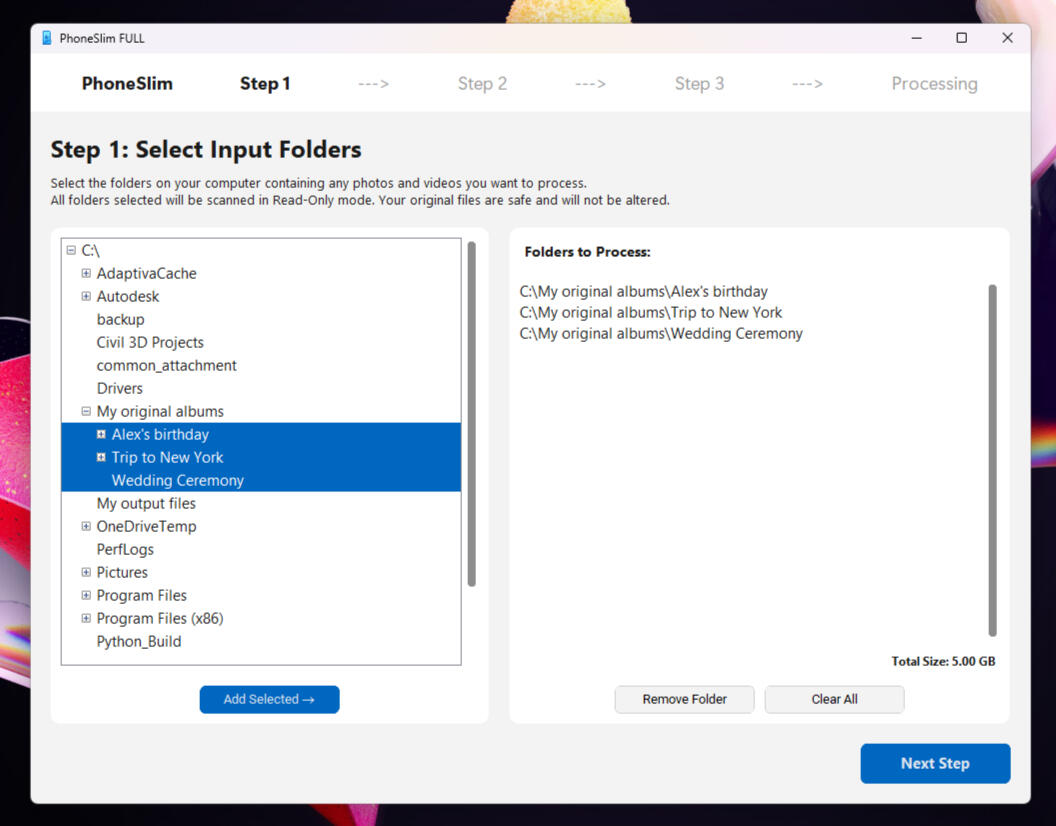Collapse the C:\ root node
1056x826 pixels.
(71, 250)
